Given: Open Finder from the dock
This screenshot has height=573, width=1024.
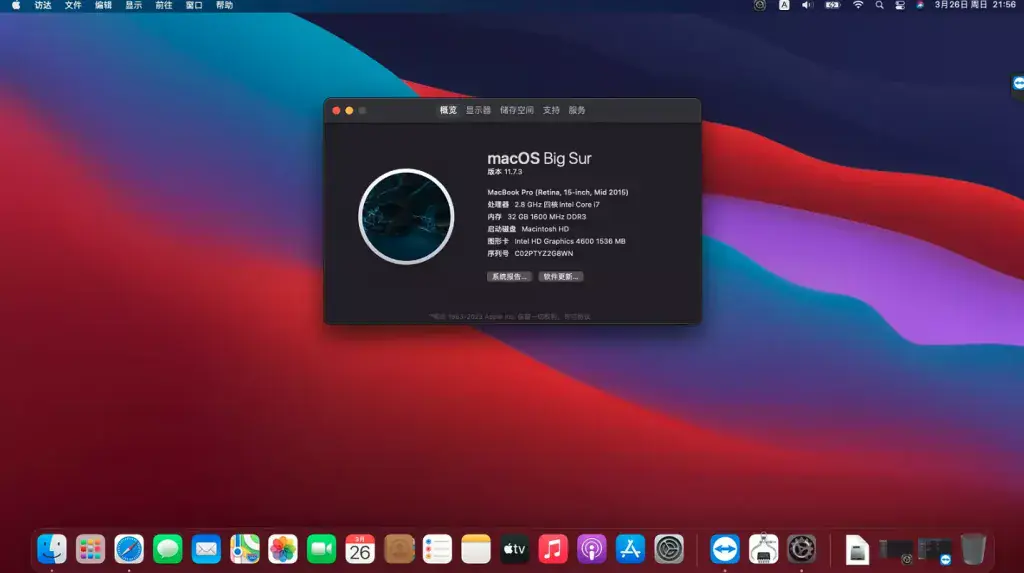Looking at the screenshot, I should (x=52, y=549).
